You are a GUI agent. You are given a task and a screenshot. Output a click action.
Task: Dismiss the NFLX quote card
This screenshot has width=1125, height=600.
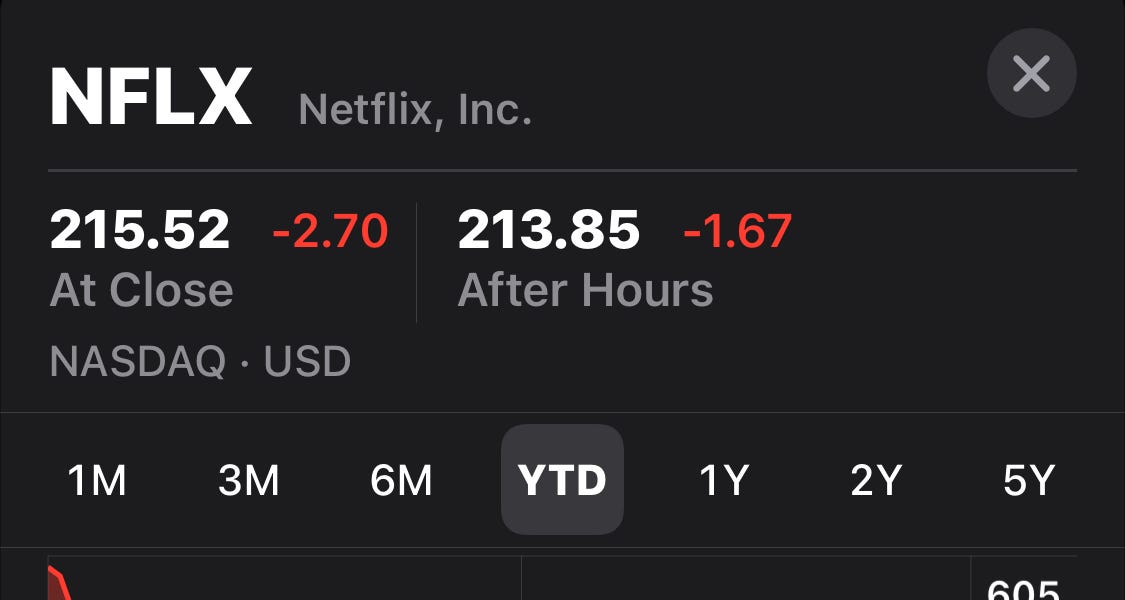pyautogui.click(x=1031, y=73)
